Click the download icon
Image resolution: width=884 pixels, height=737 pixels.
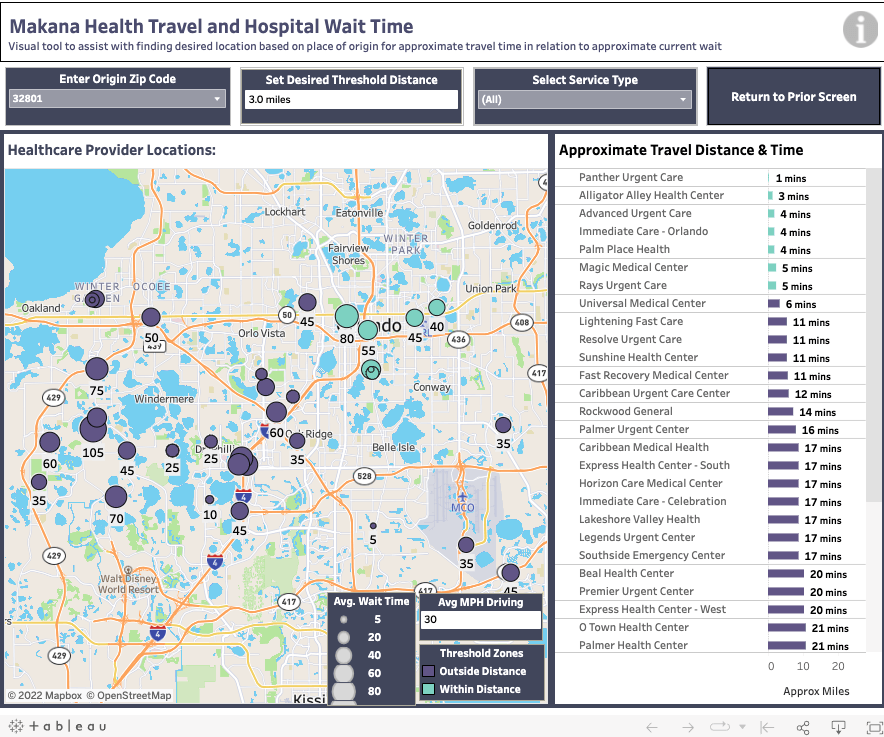[839, 727]
